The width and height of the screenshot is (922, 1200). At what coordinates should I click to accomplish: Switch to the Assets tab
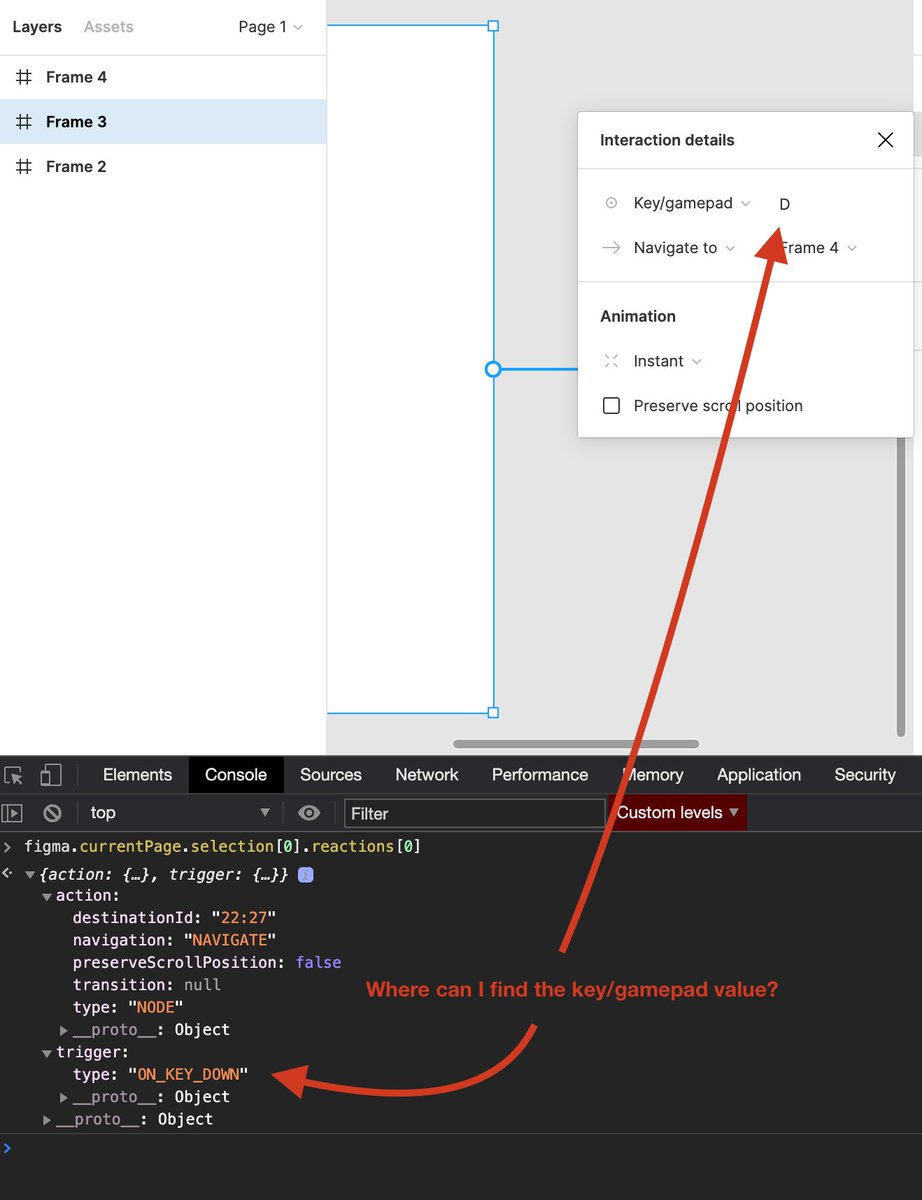[108, 27]
